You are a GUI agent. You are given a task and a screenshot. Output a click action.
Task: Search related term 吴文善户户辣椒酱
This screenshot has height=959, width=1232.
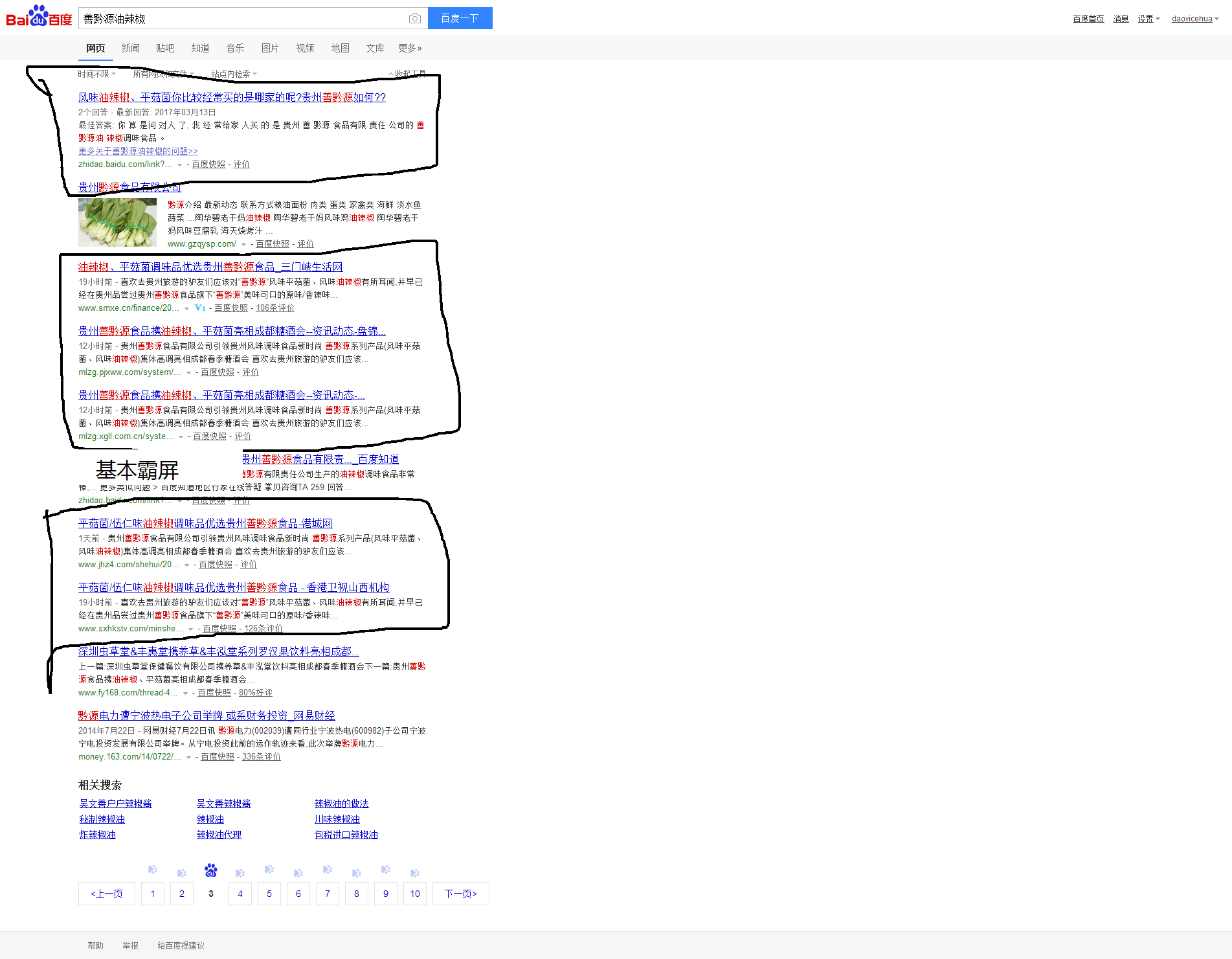point(115,804)
